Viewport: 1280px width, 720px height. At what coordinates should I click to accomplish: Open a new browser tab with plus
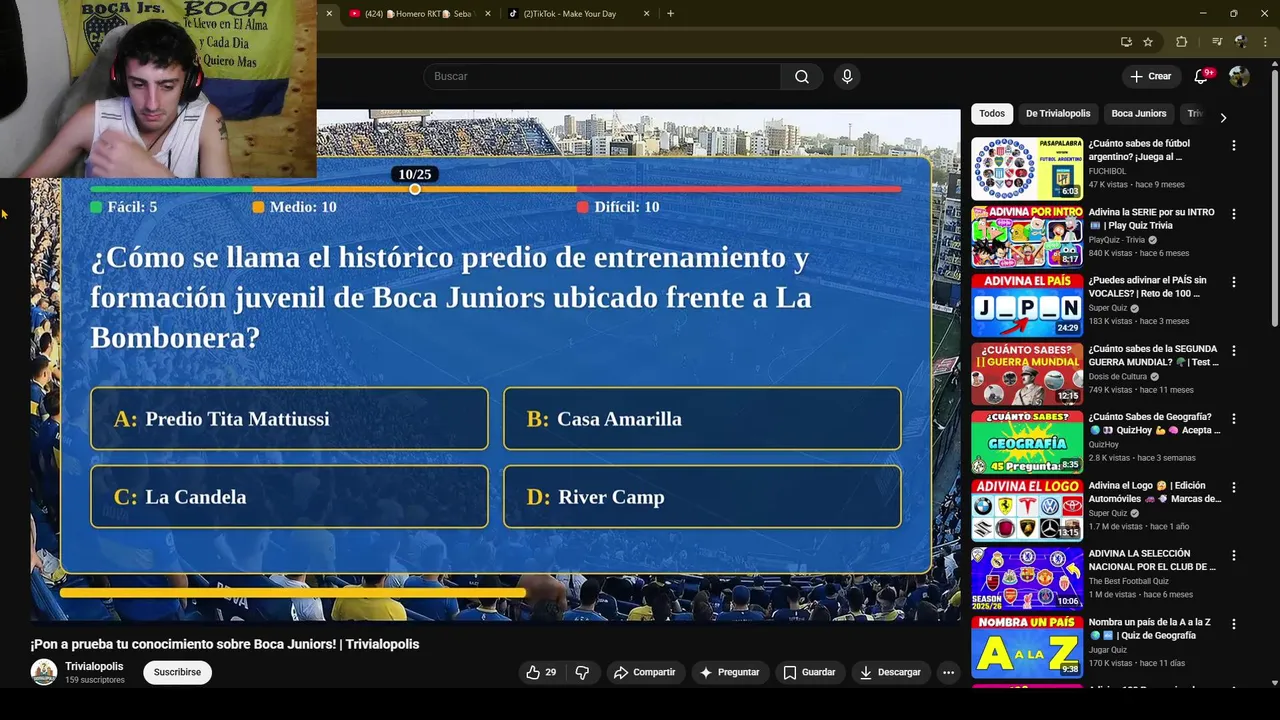point(670,14)
